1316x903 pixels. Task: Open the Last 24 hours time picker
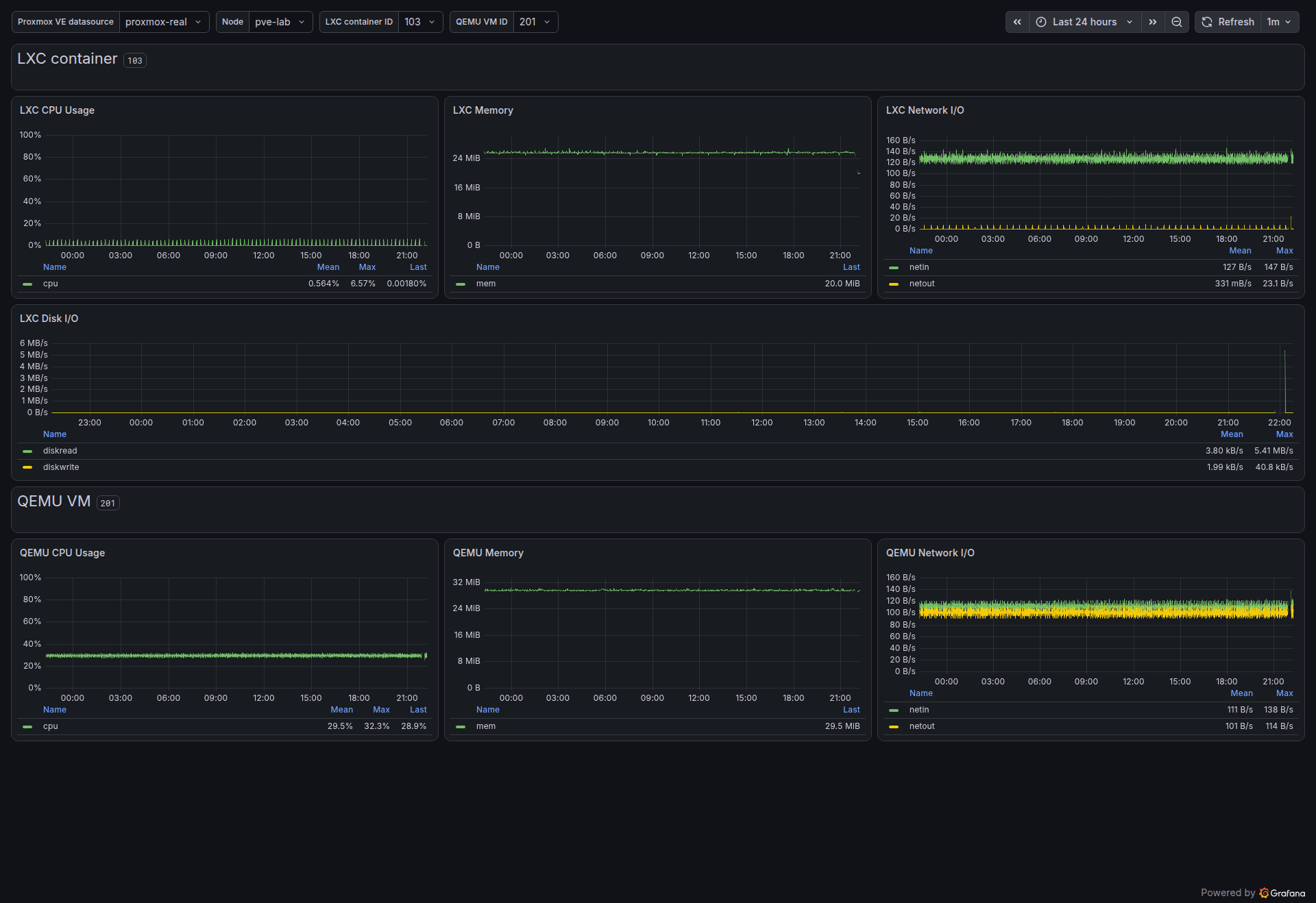point(1085,22)
